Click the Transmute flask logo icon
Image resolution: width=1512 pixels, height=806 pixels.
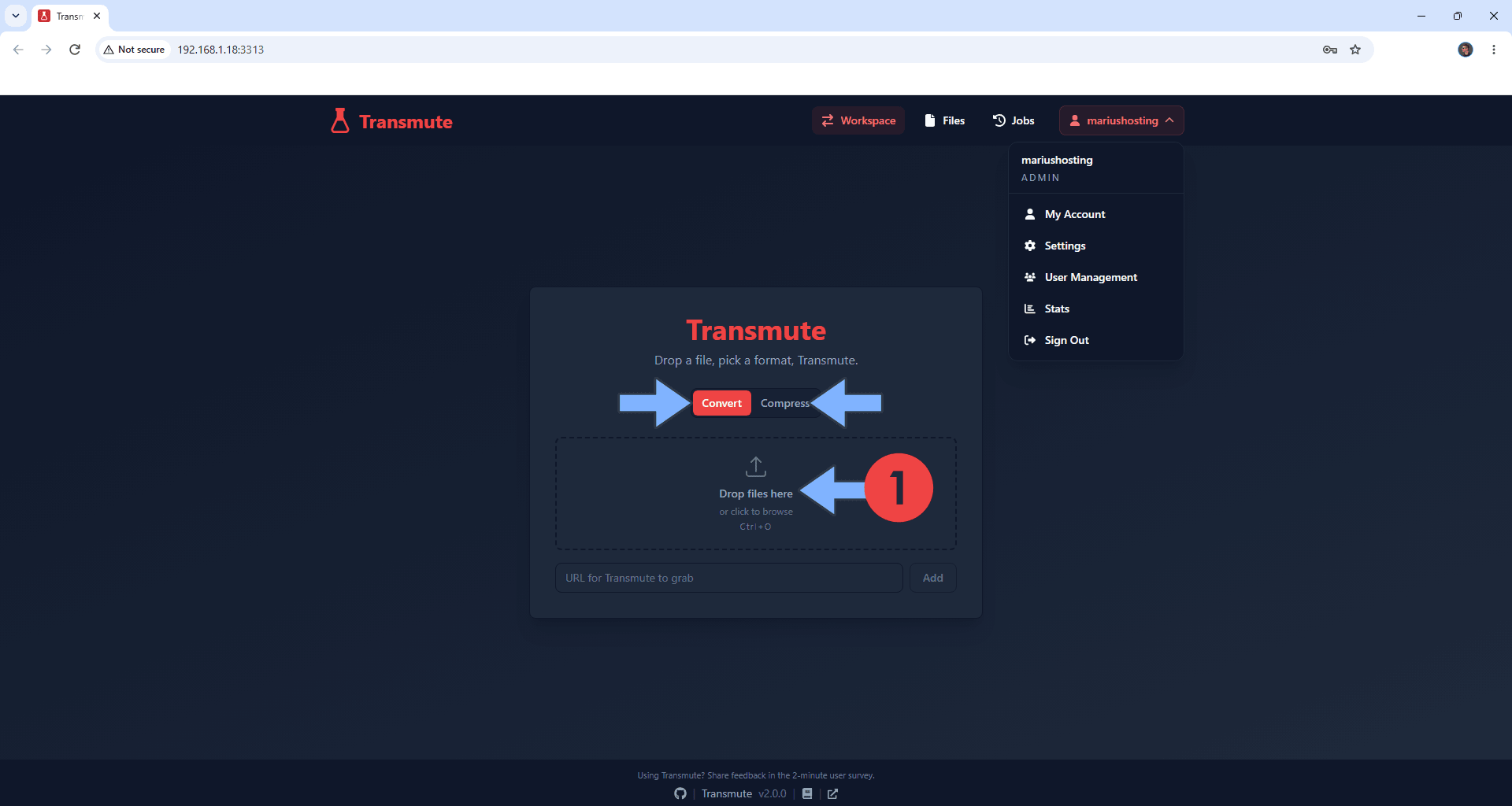(x=339, y=120)
